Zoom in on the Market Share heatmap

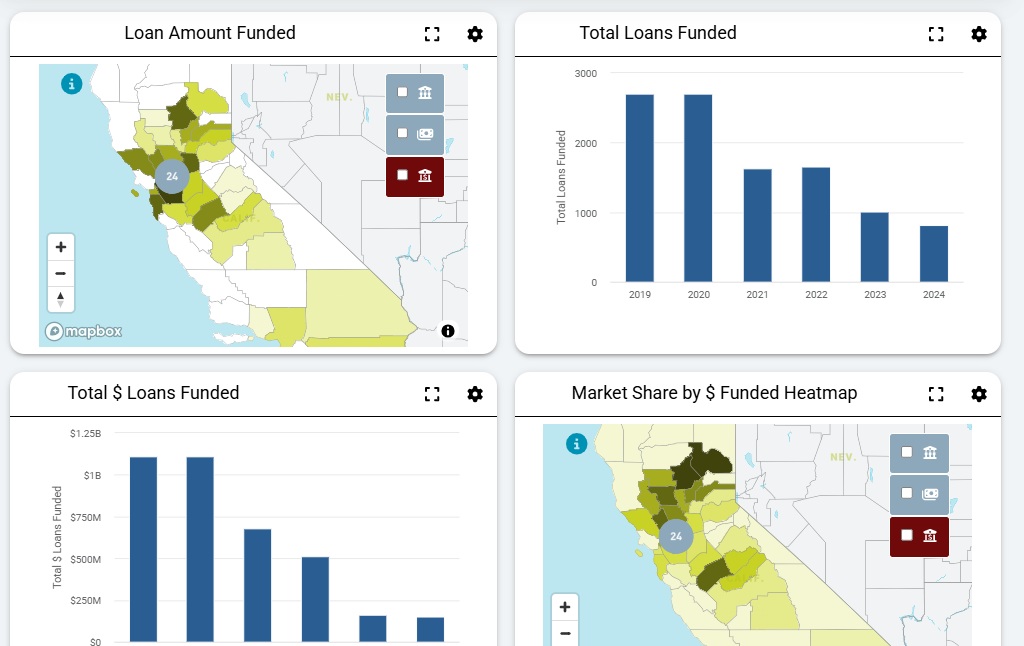pyautogui.click(x=565, y=607)
